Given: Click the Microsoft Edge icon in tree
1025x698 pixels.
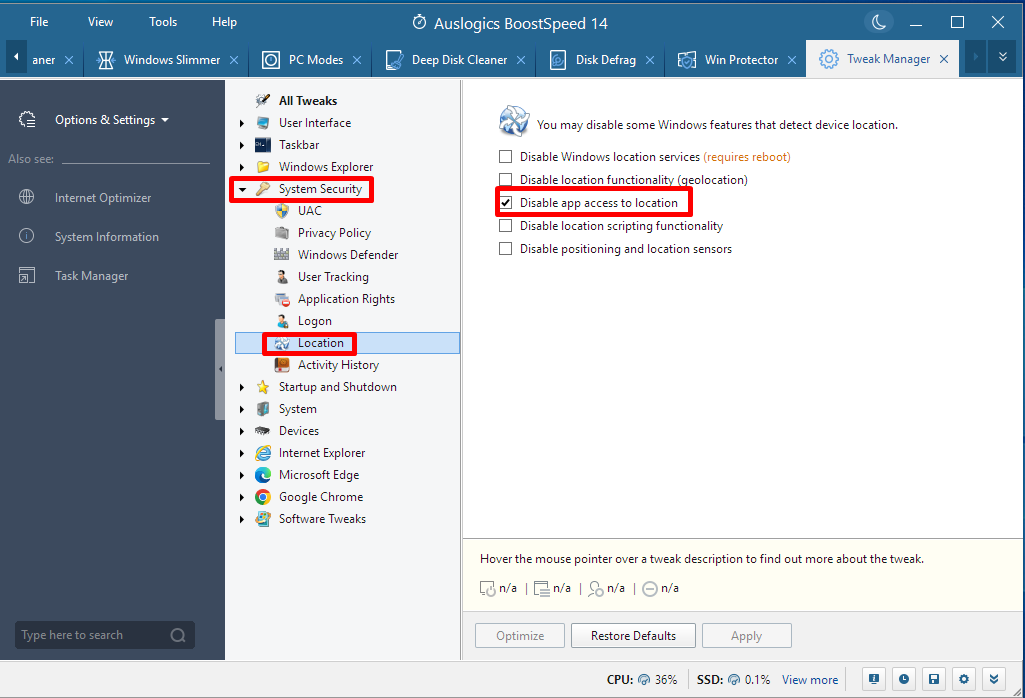Looking at the screenshot, I should (x=263, y=474).
